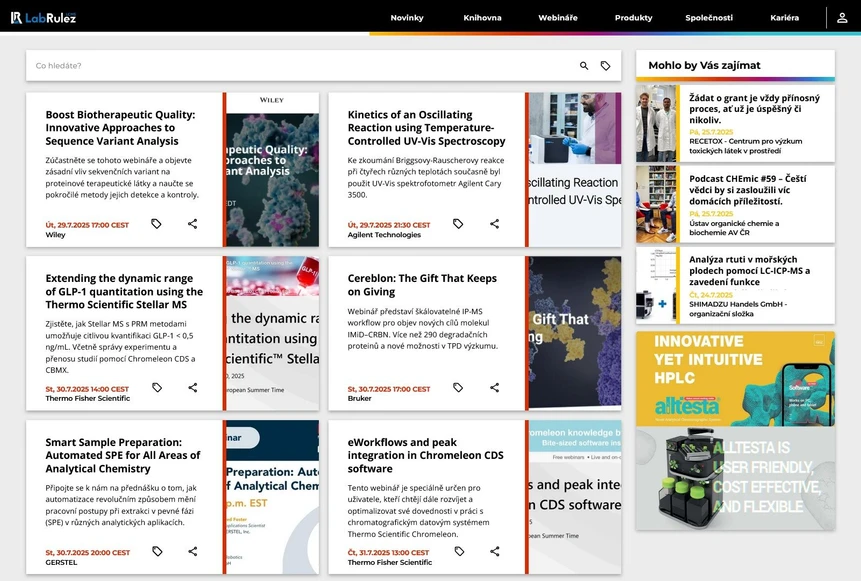Click the Chromeleon CDS webinar image
This screenshot has height=581, width=861.
pyautogui.click(x=575, y=498)
